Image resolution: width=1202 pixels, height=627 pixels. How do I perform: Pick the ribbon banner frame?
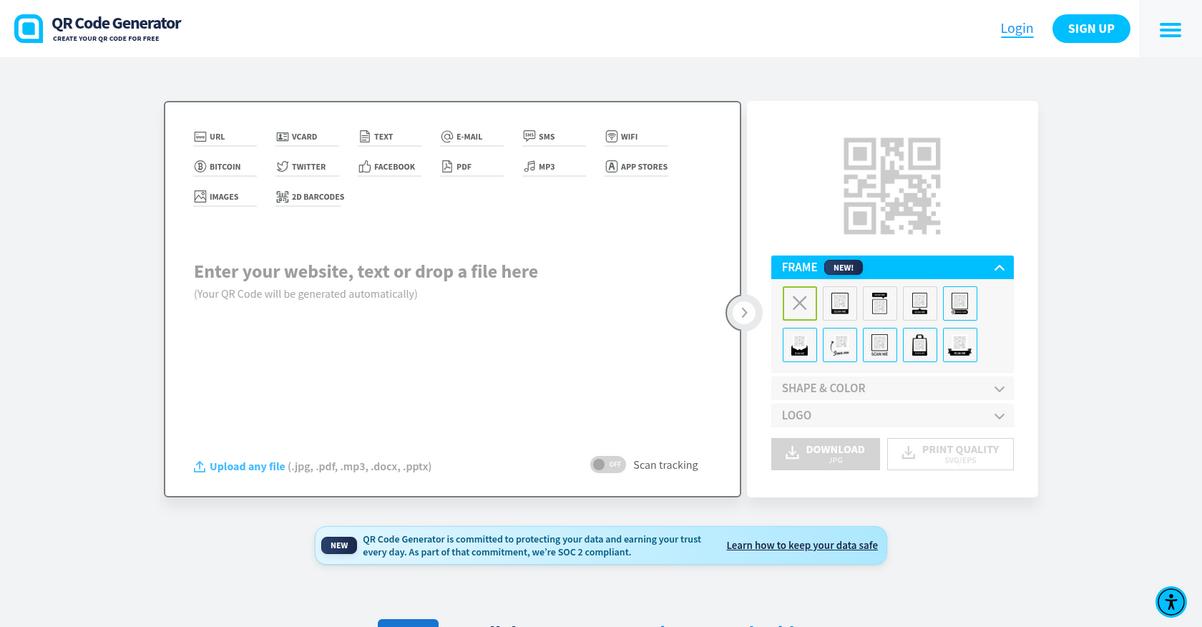[x=960, y=303]
